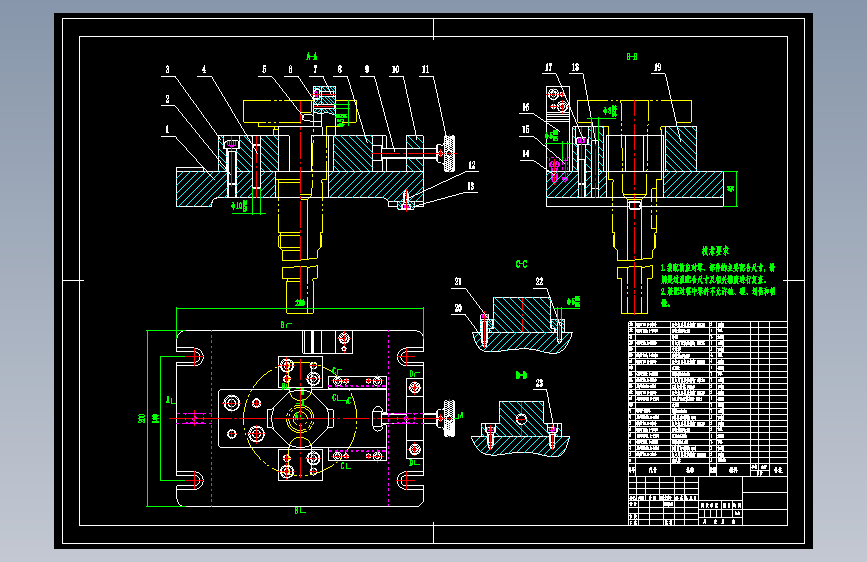Click part balloon number 16 in section B-B
This screenshot has width=867, height=562.
526,107
